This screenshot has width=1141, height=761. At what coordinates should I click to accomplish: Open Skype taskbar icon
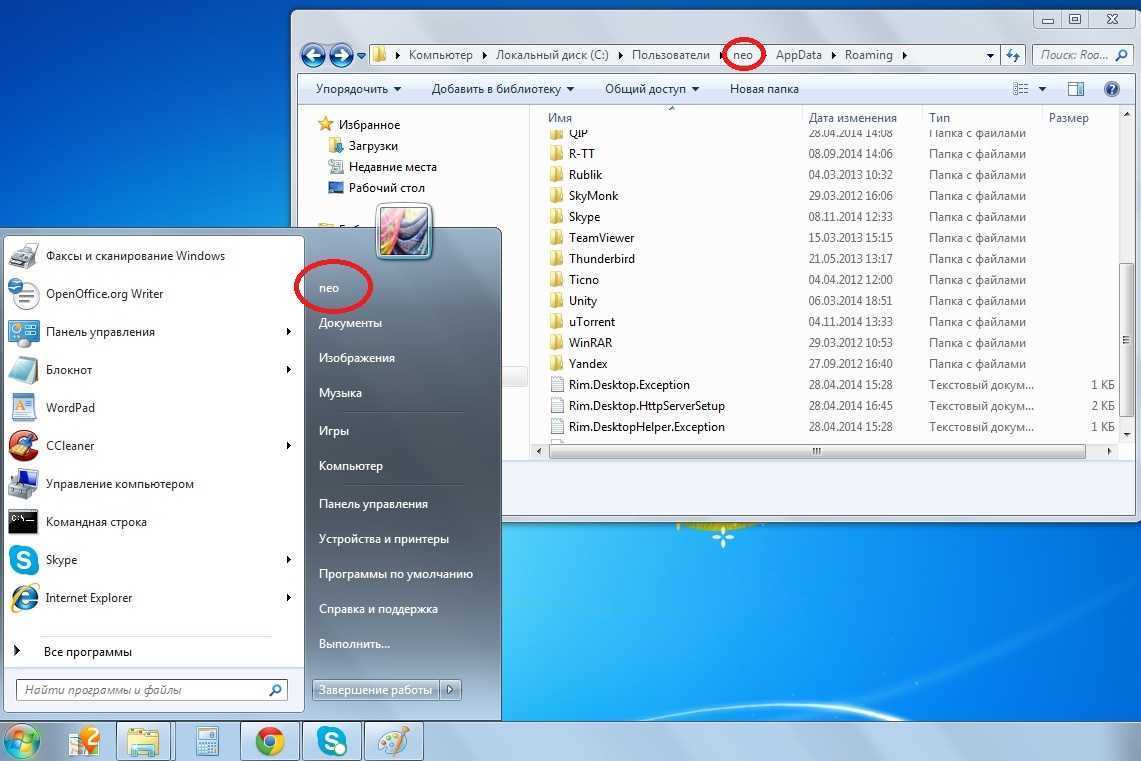tap(332, 742)
